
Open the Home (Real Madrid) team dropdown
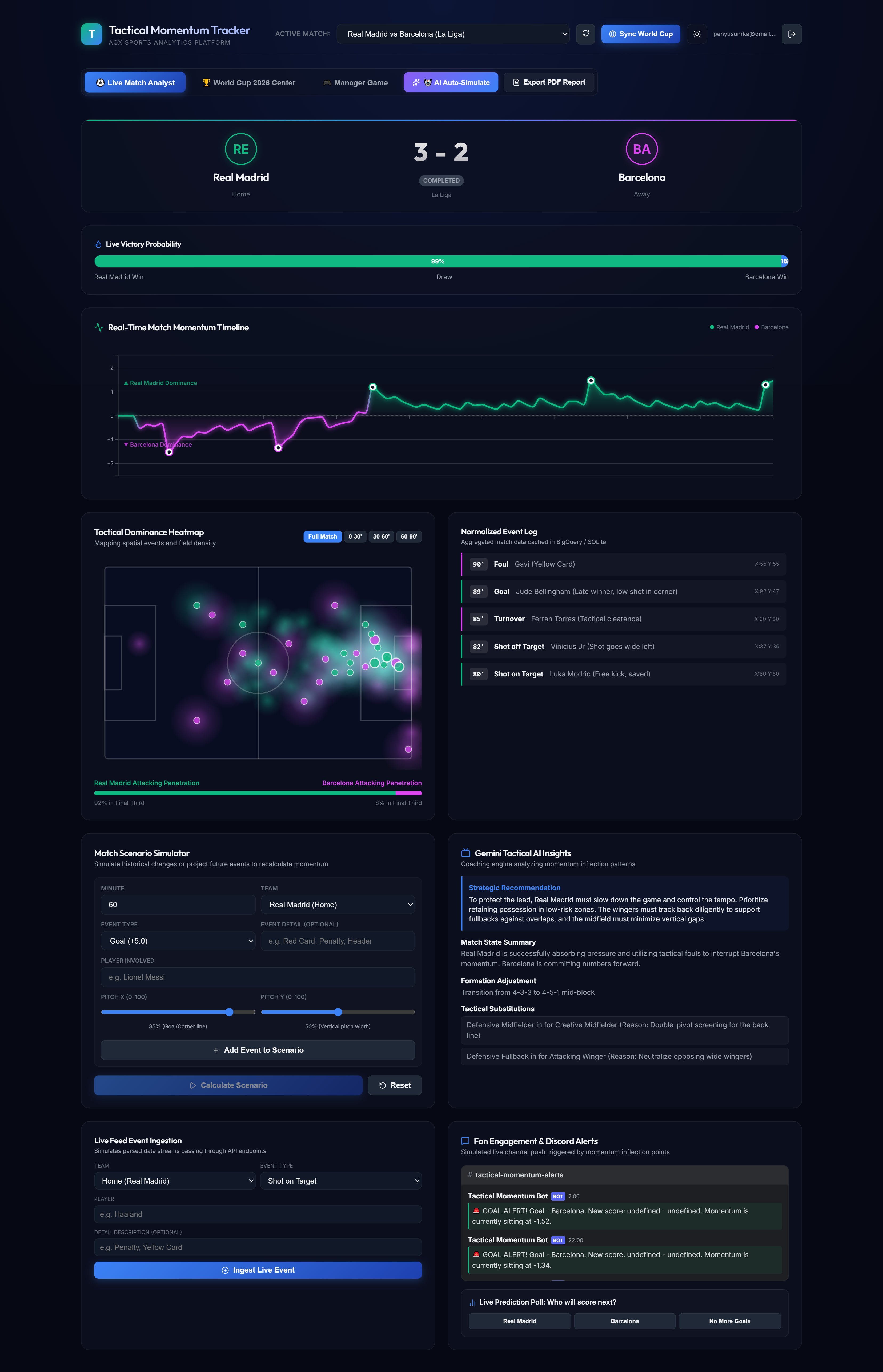175,1181
